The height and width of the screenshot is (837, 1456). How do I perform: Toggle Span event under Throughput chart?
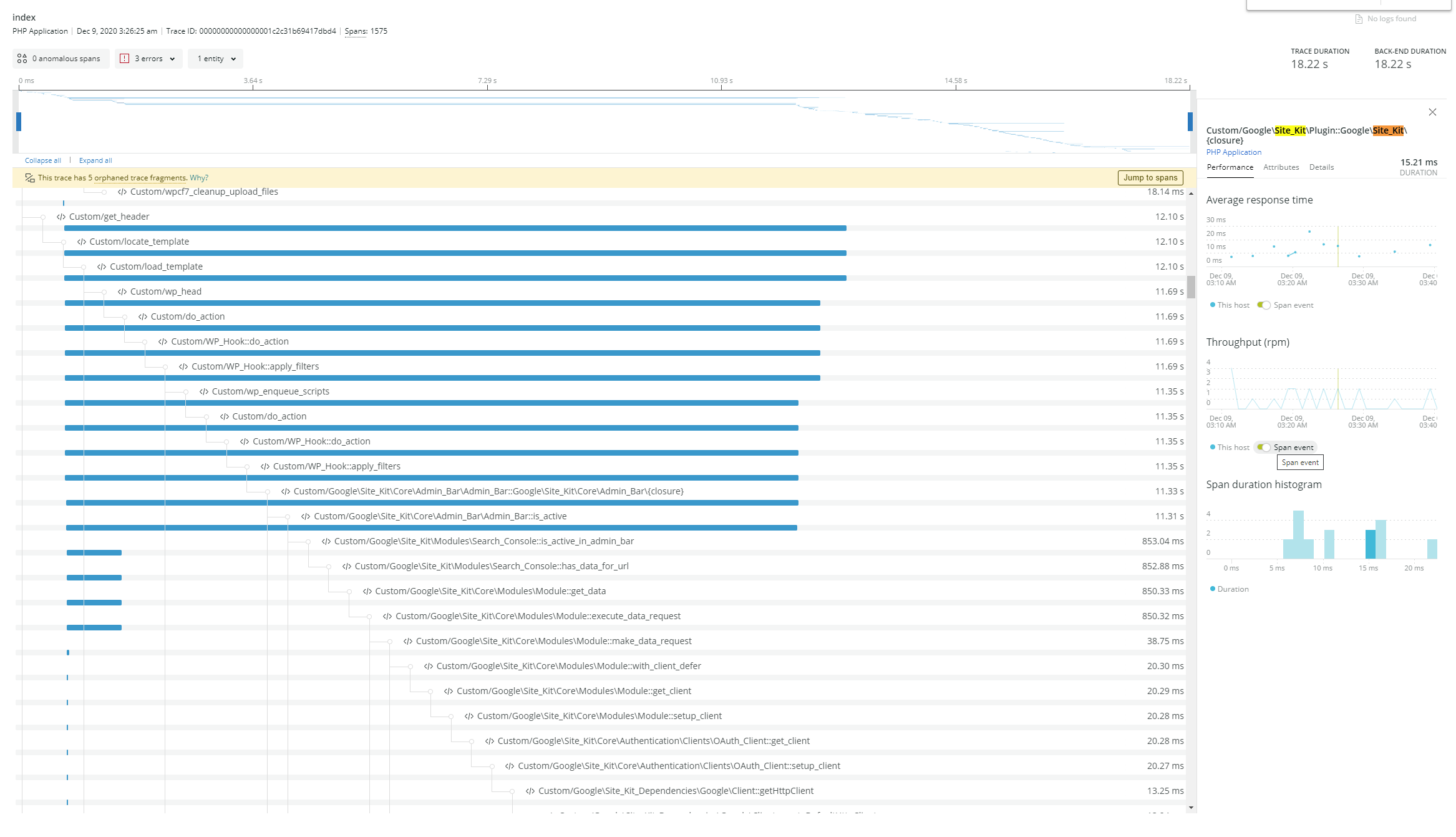1264,447
